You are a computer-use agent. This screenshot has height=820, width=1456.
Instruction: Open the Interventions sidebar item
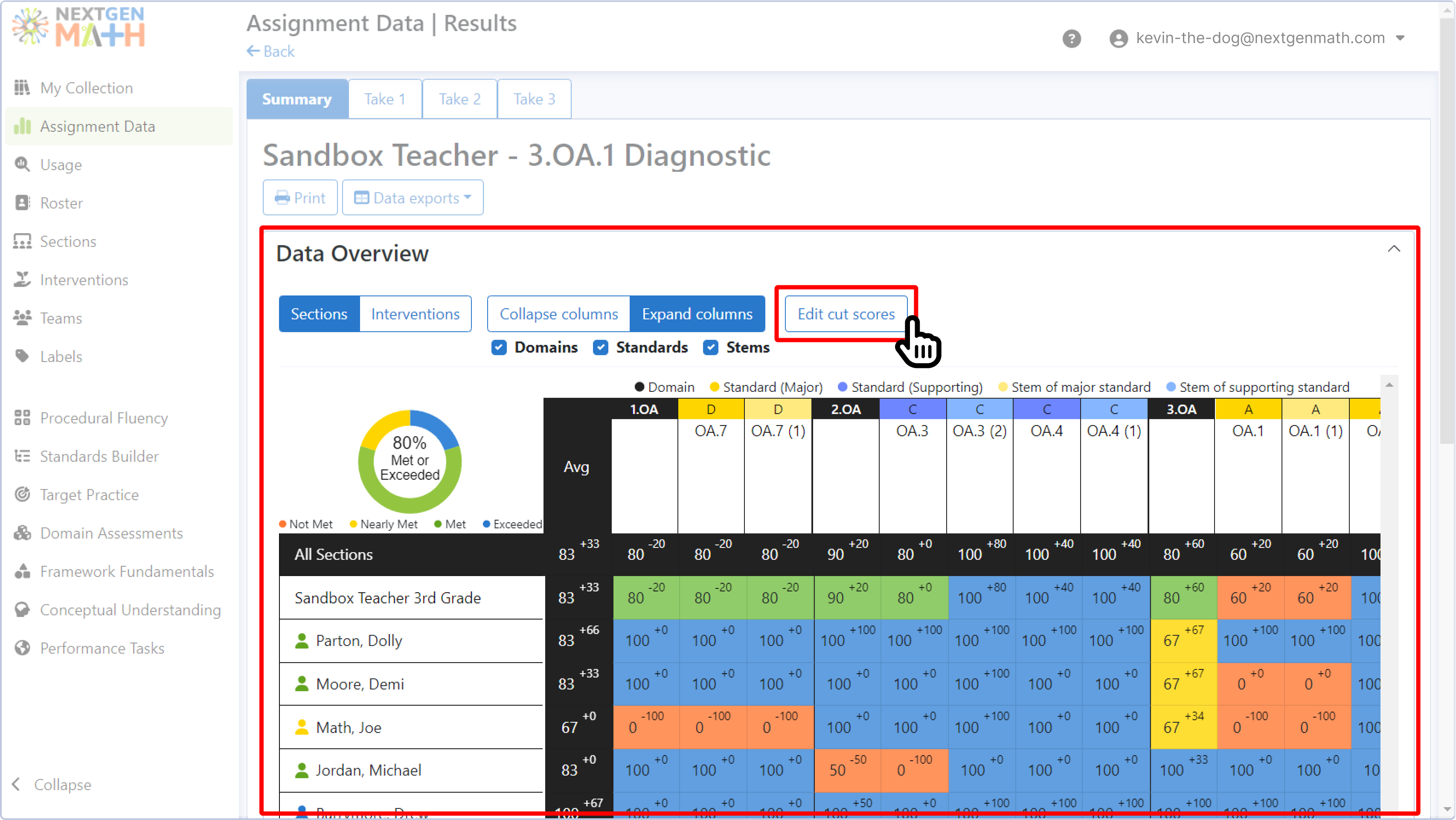point(84,279)
